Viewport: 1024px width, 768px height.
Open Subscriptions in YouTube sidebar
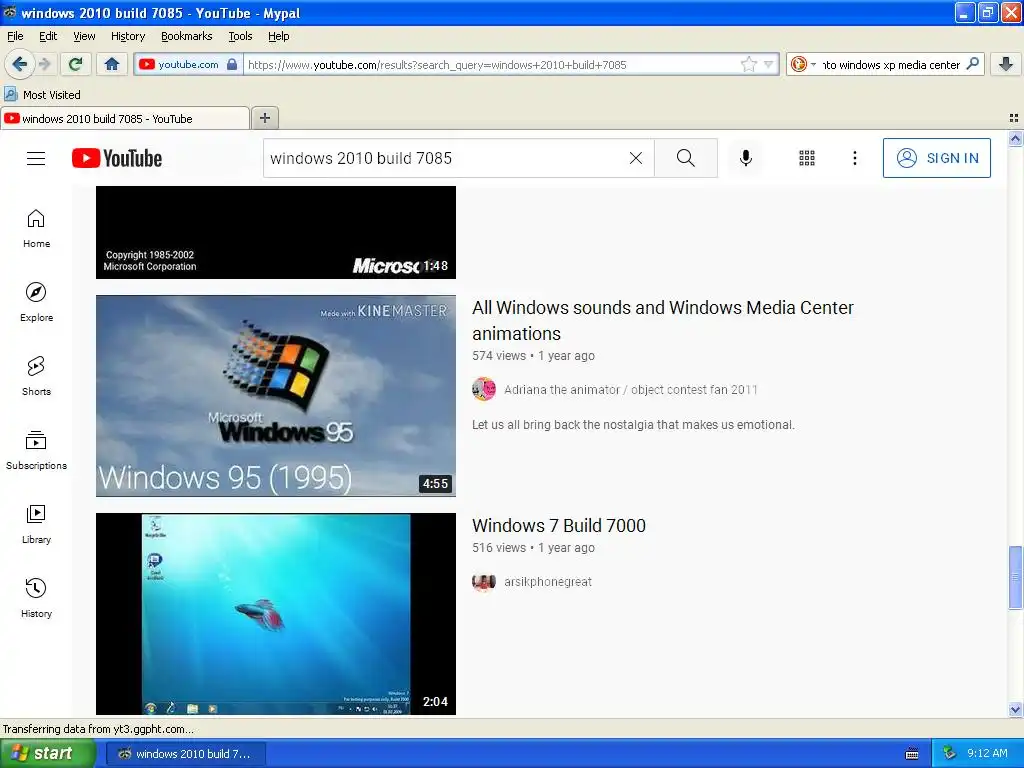point(36,450)
